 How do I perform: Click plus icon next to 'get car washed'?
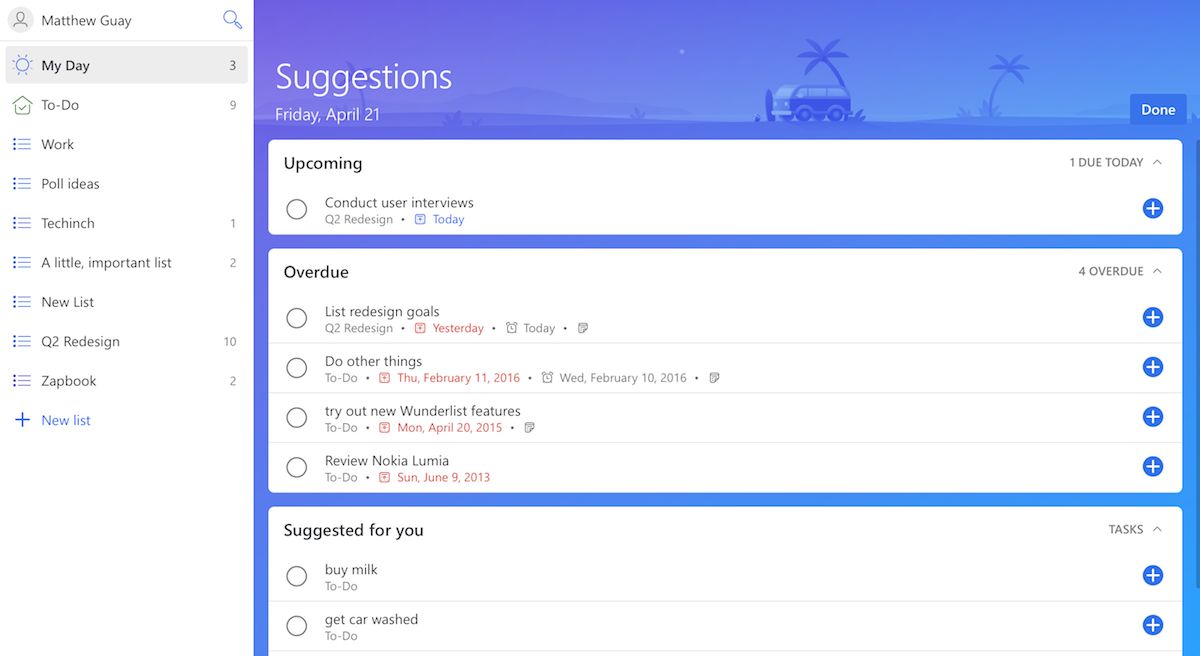click(x=1152, y=626)
